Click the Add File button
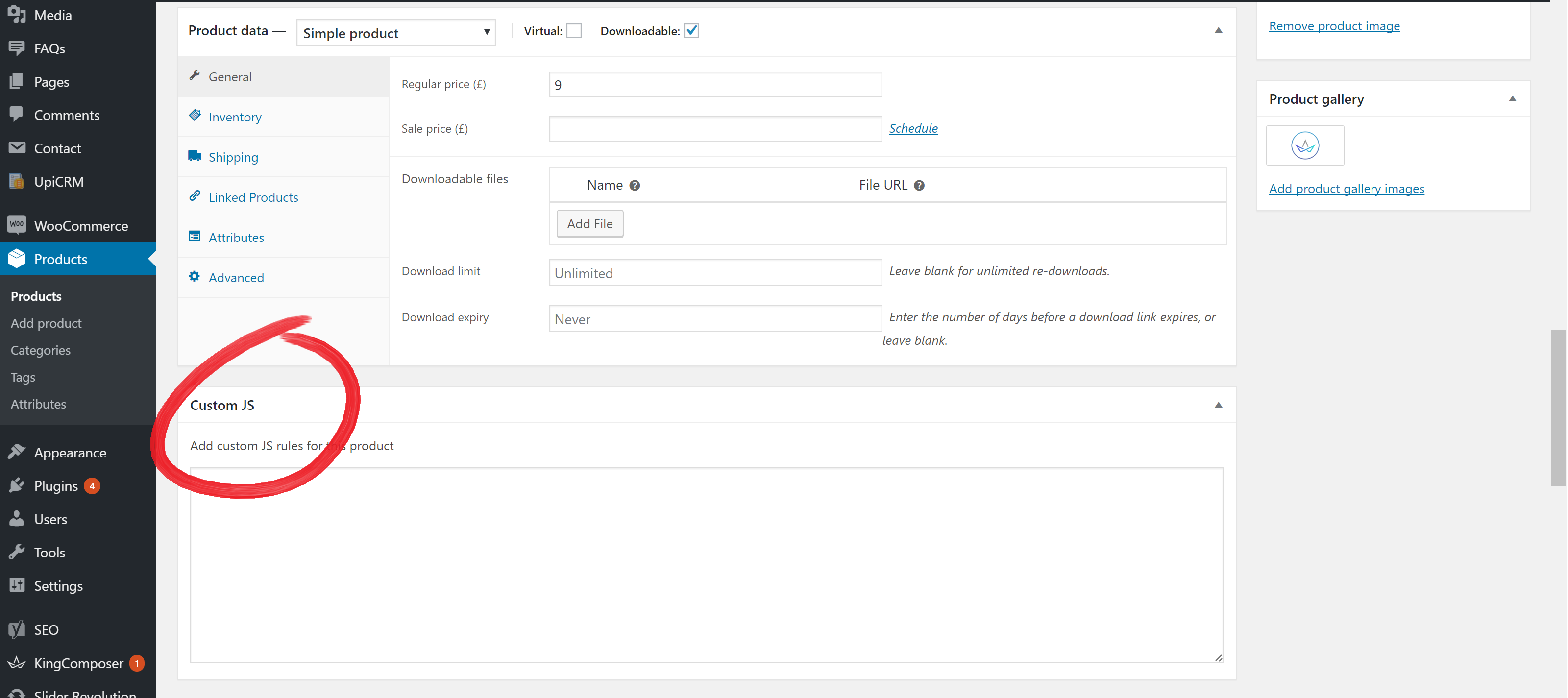The height and width of the screenshot is (698, 1568). tap(590, 222)
